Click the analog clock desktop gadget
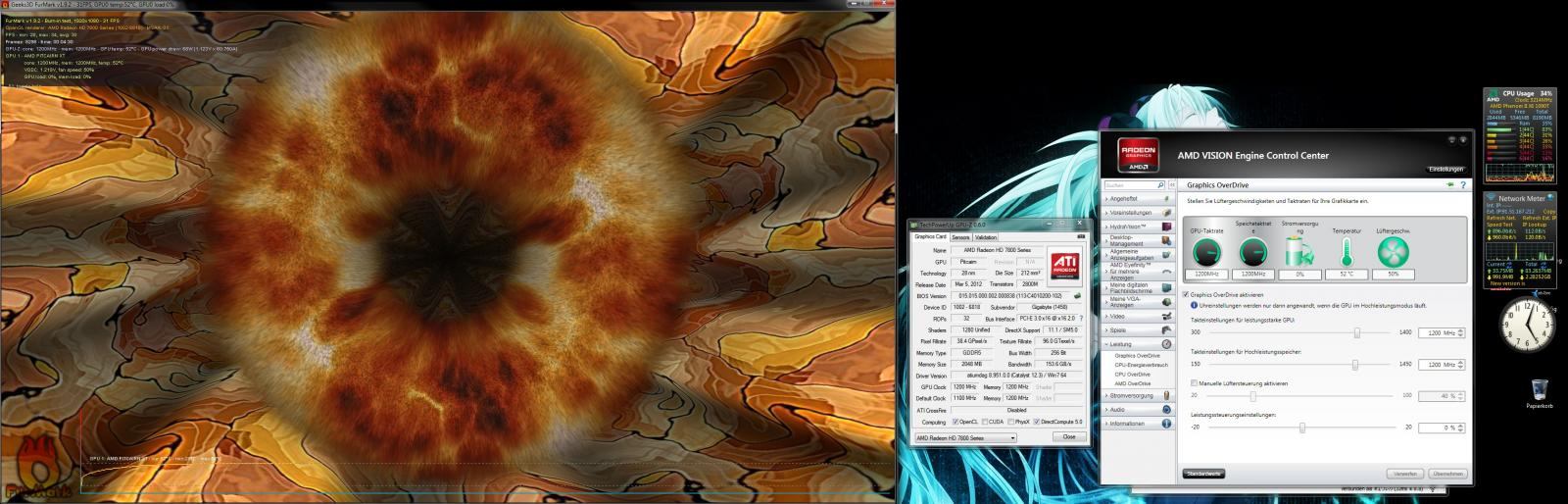1568x504 pixels. point(1527,325)
